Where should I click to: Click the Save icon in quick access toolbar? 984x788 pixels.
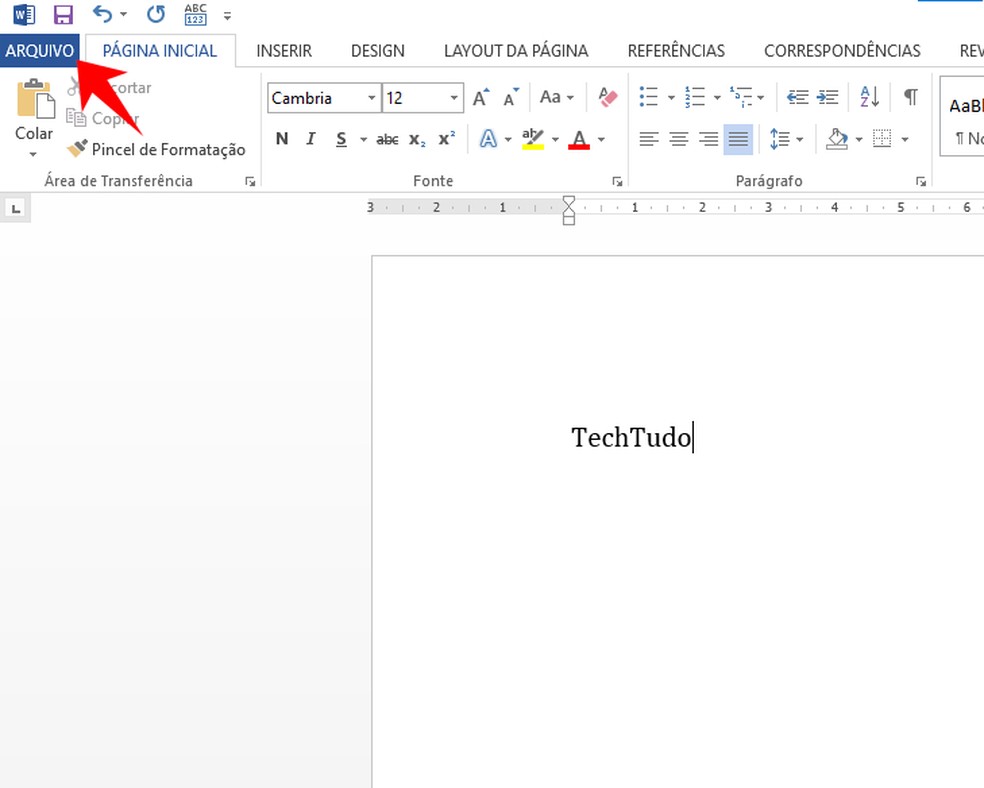click(63, 15)
